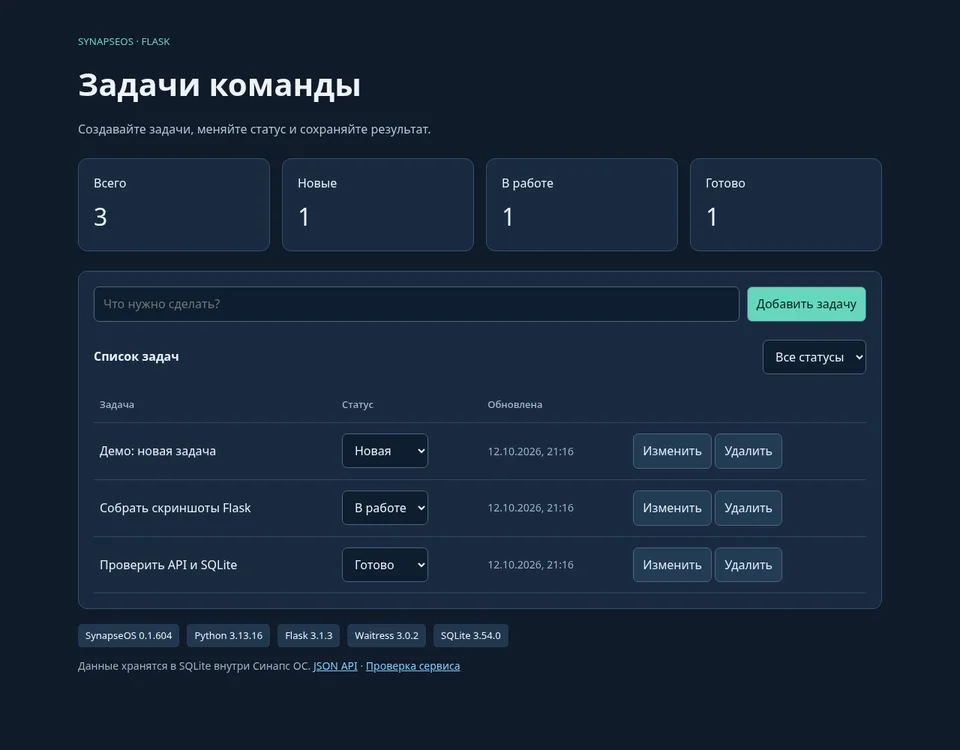This screenshot has height=750, width=960.
Task: Click the 'SynapseOS 0.1.604' version badge
Action: [x=129, y=636]
